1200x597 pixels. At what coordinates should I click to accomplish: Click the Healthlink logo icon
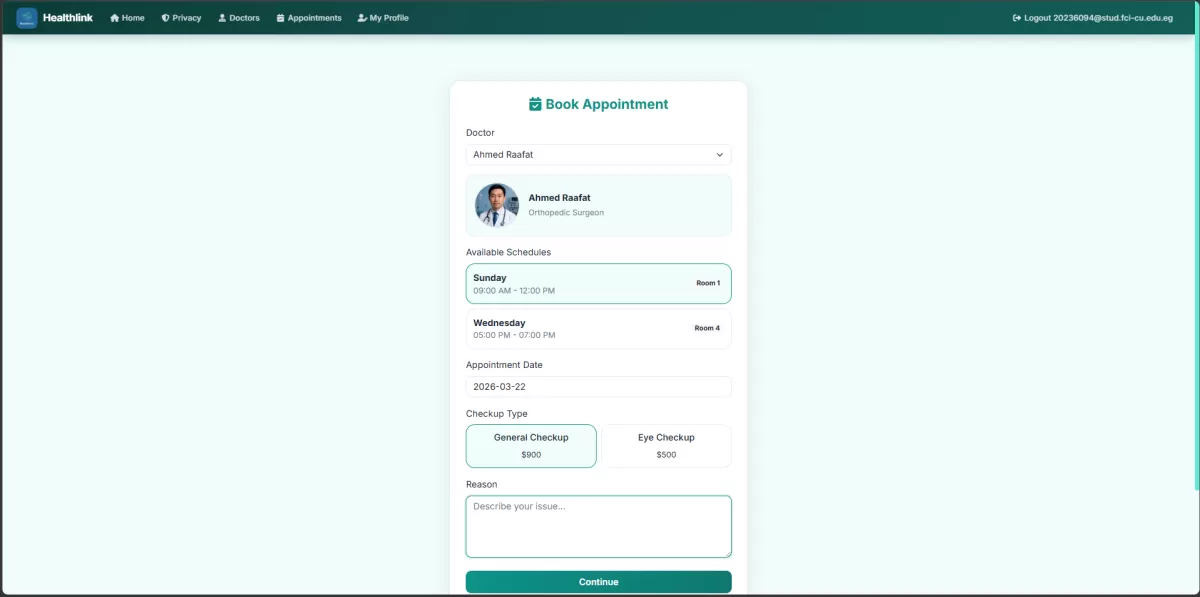pyautogui.click(x=27, y=18)
